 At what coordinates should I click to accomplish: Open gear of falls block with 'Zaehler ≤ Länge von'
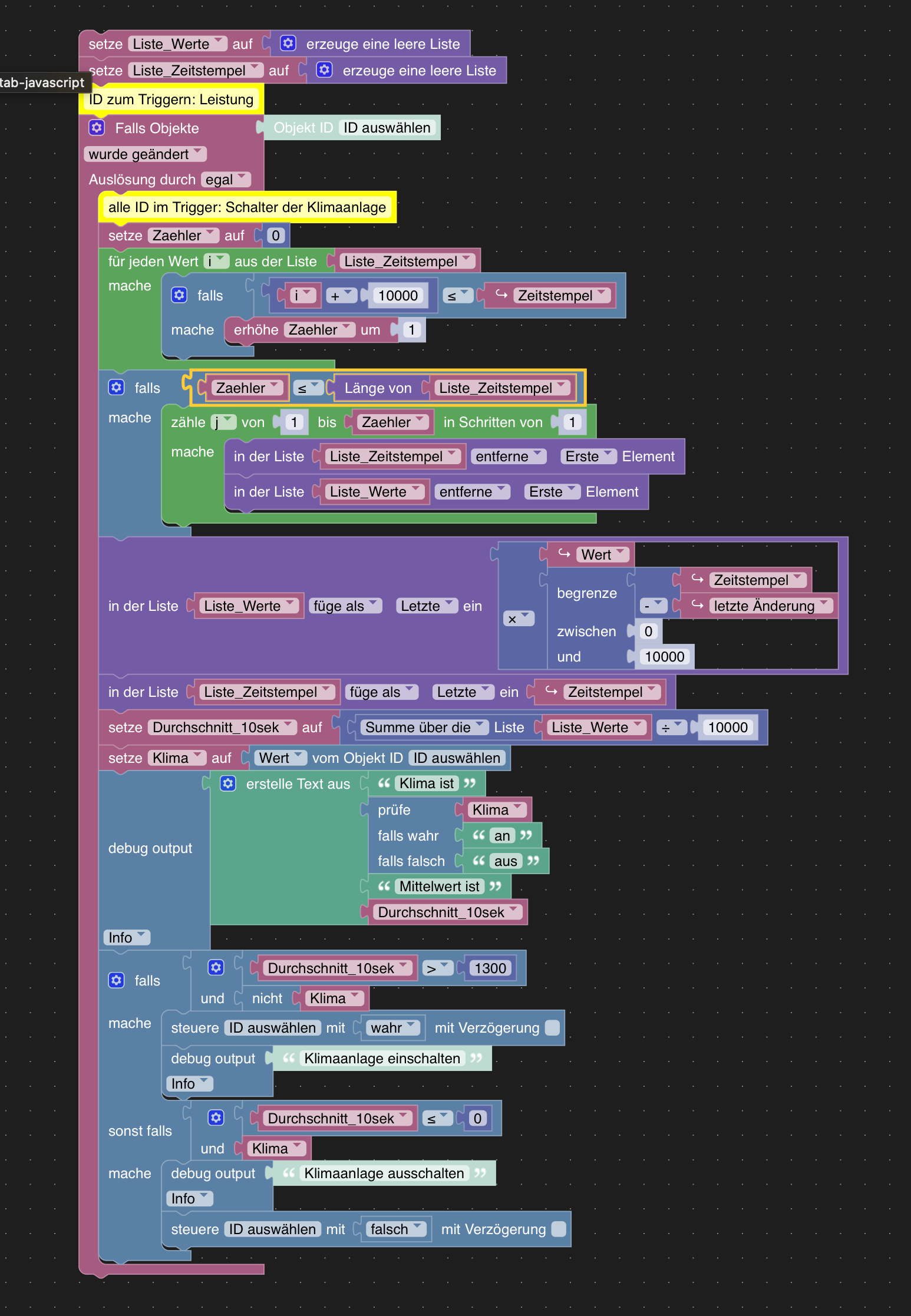[x=117, y=387]
